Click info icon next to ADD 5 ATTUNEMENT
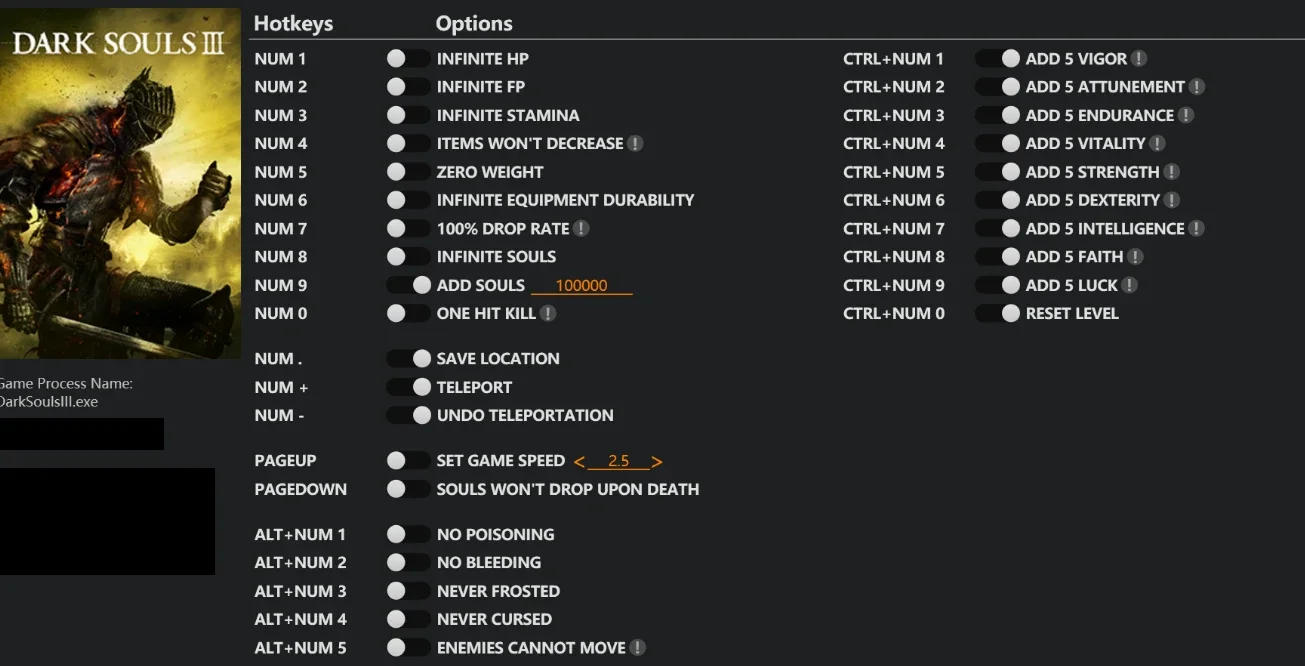Image resolution: width=1305 pixels, height=666 pixels. (x=1197, y=87)
